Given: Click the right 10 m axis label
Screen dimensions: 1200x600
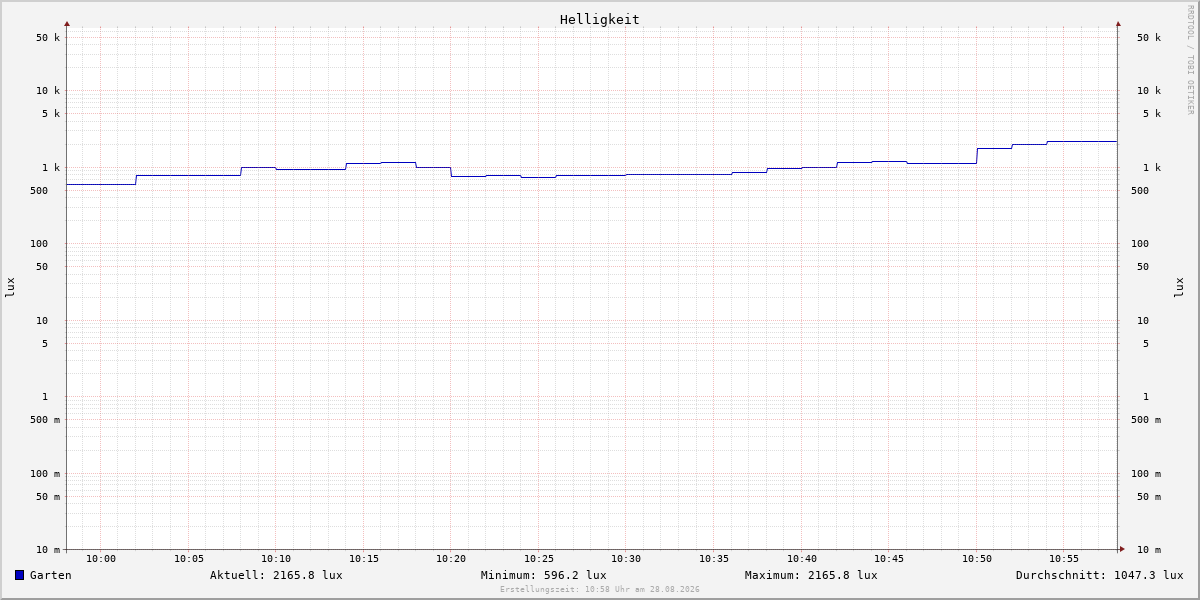Looking at the screenshot, I should point(1149,550).
